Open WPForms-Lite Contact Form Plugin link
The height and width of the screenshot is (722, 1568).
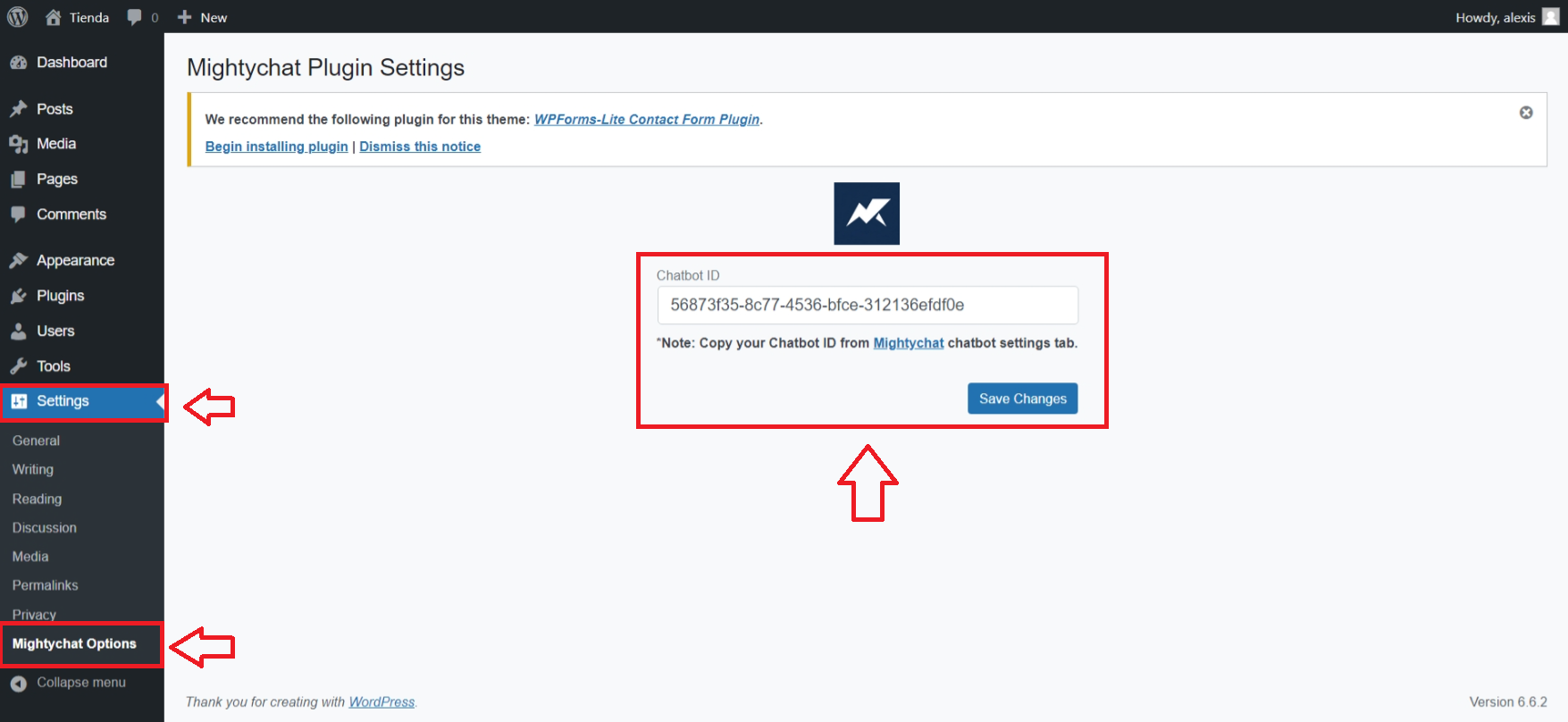647,120
